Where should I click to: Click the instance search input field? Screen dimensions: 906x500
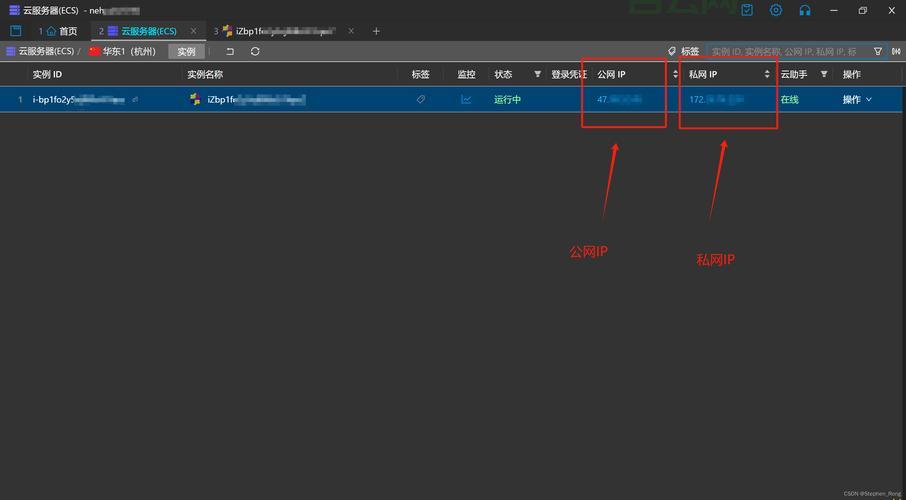click(785, 51)
